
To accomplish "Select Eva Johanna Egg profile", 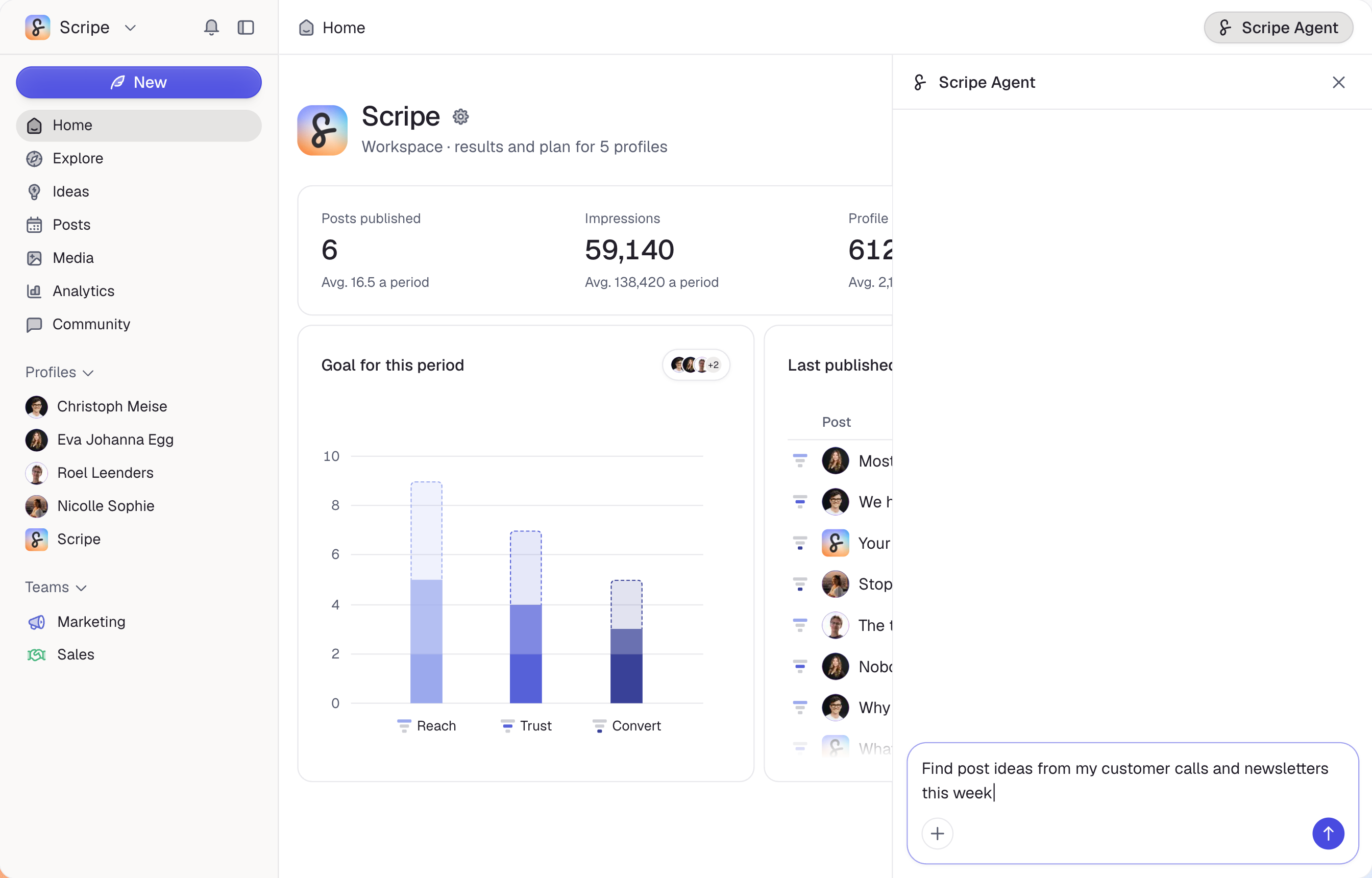I will click(138, 440).
